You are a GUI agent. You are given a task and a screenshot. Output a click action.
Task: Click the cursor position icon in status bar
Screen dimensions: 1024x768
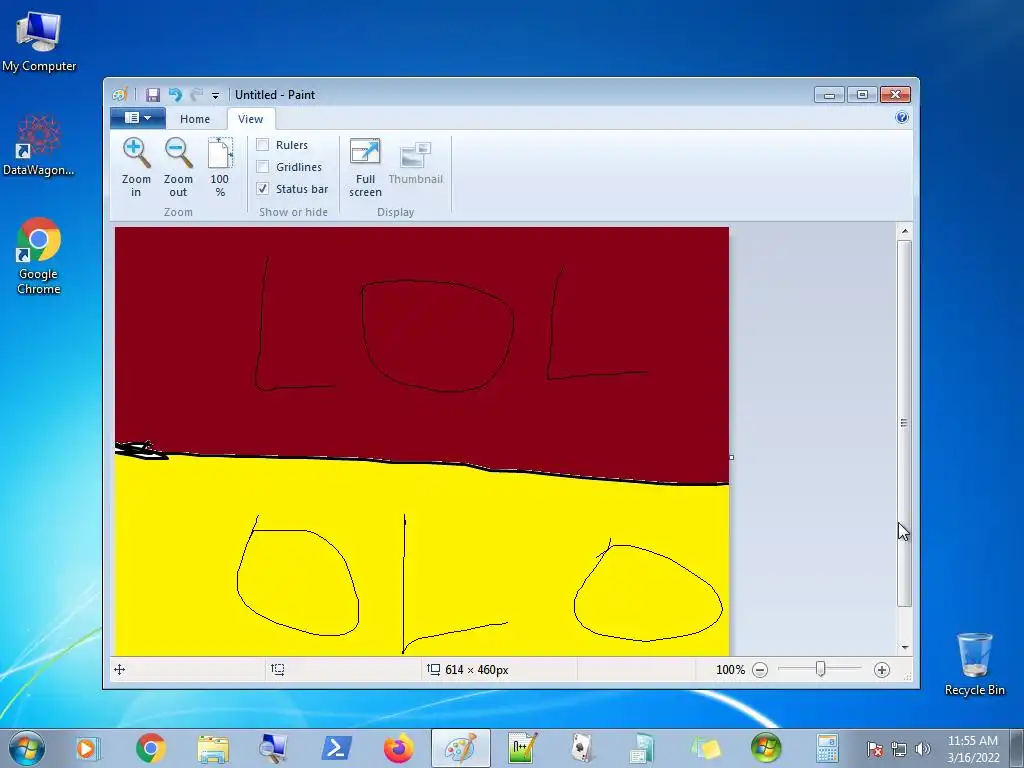120,669
